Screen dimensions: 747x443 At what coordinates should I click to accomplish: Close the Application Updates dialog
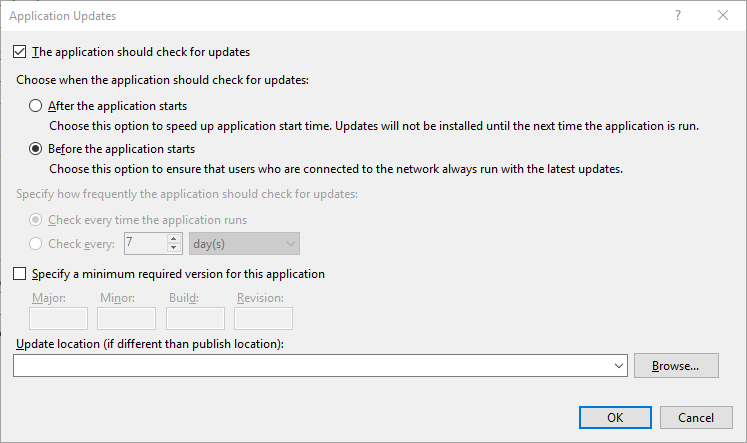[x=723, y=16]
